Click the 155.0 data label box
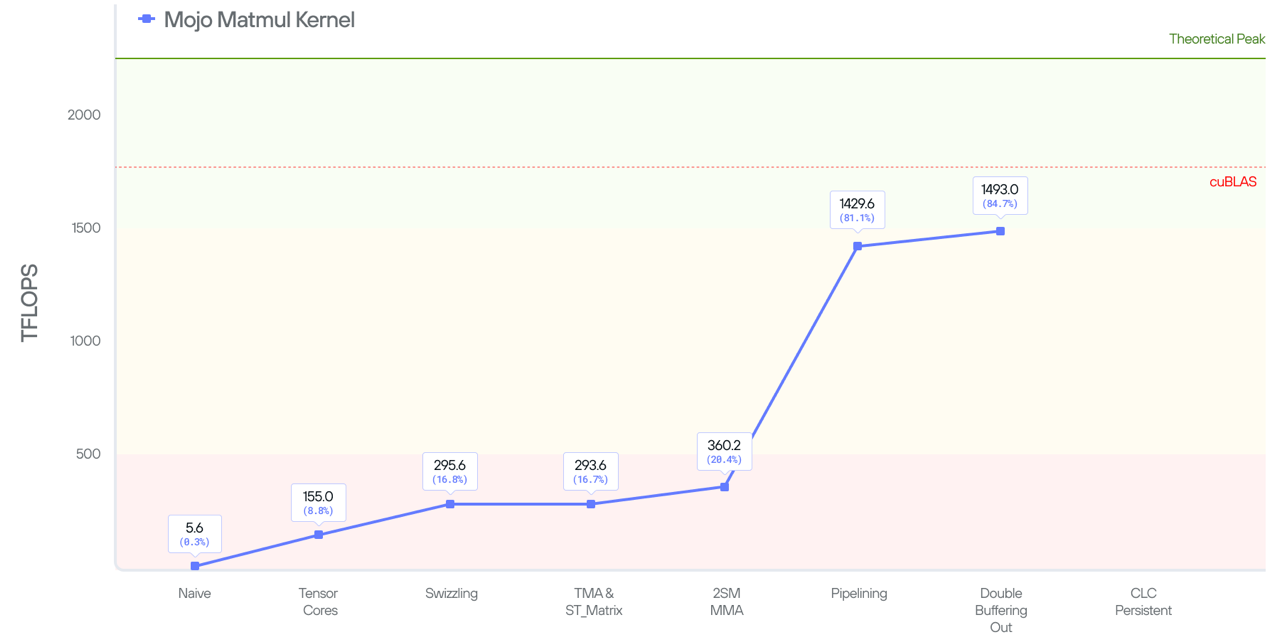 click(x=318, y=502)
